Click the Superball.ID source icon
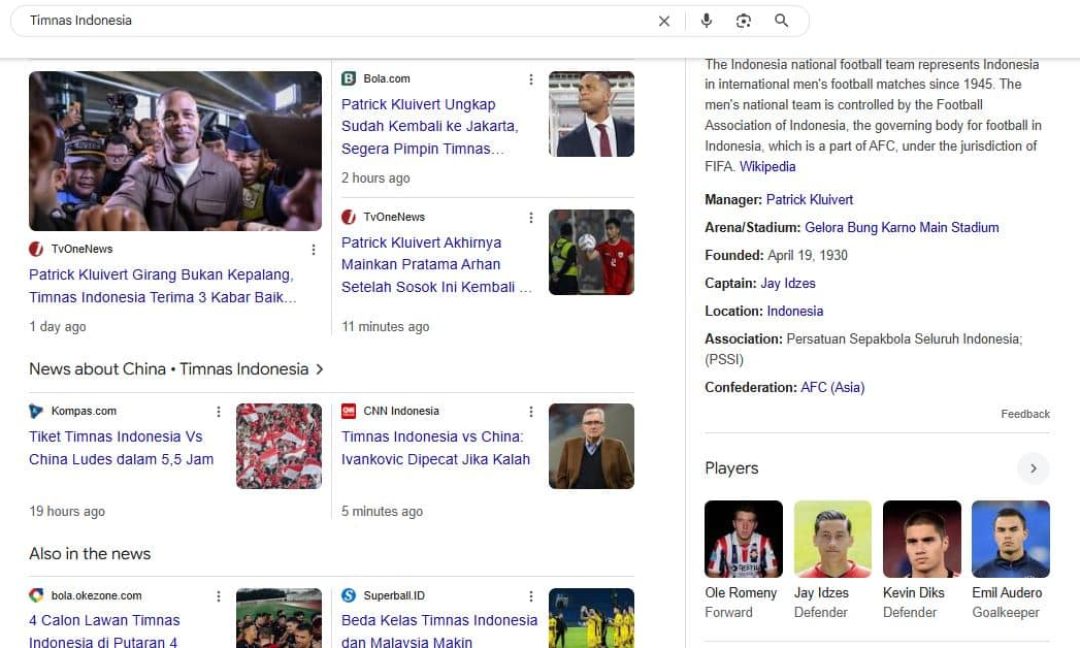The width and height of the screenshot is (1080, 648). point(348,594)
